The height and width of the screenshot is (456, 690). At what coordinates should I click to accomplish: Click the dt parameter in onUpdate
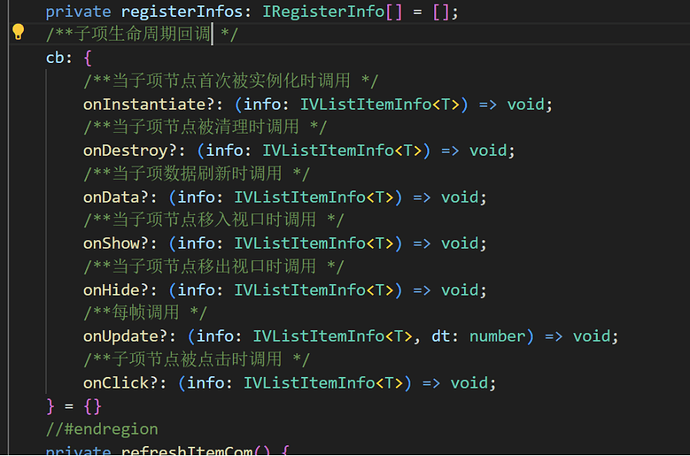pos(440,336)
